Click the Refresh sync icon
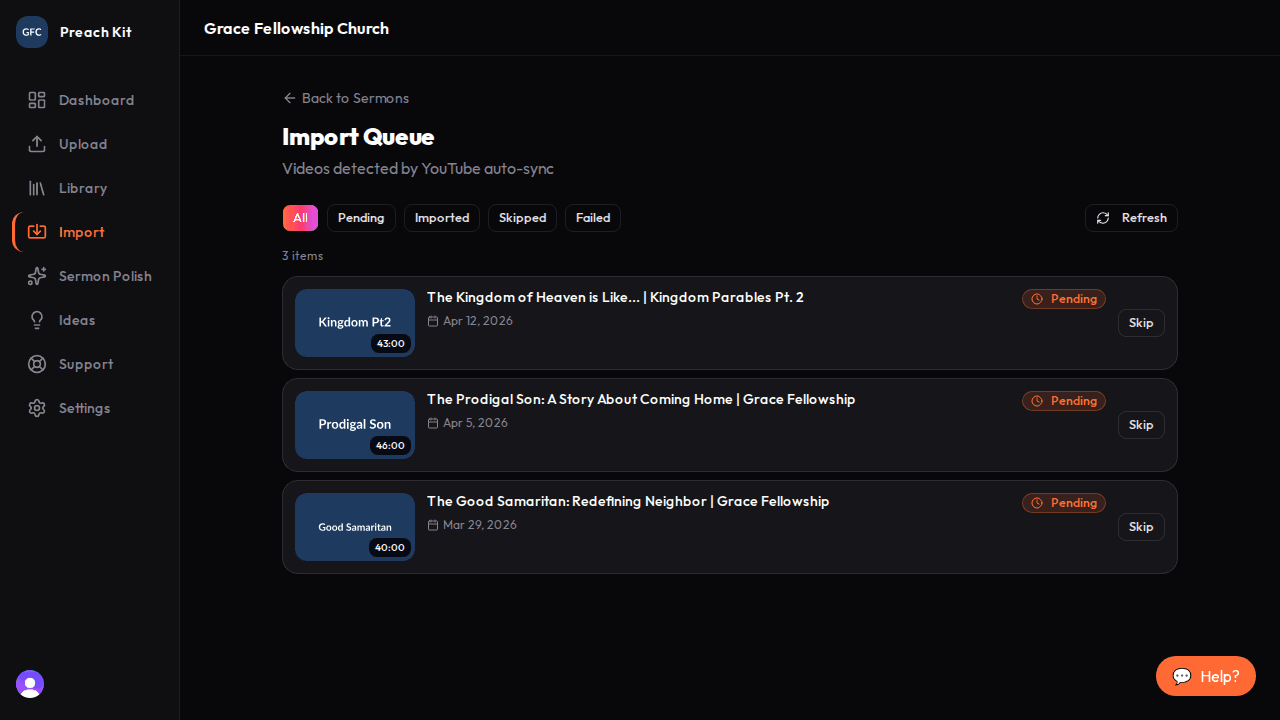 coord(1103,218)
